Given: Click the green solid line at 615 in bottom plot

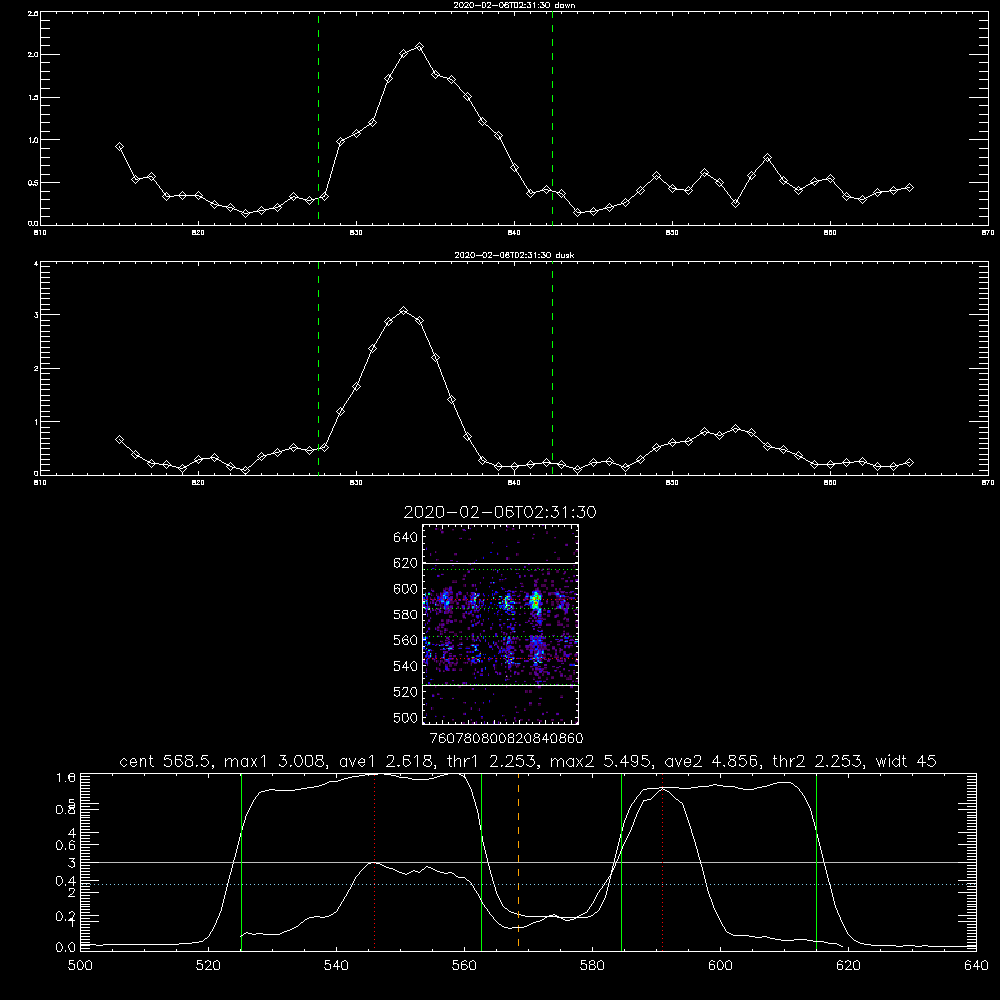Looking at the screenshot, I should 816,860.
